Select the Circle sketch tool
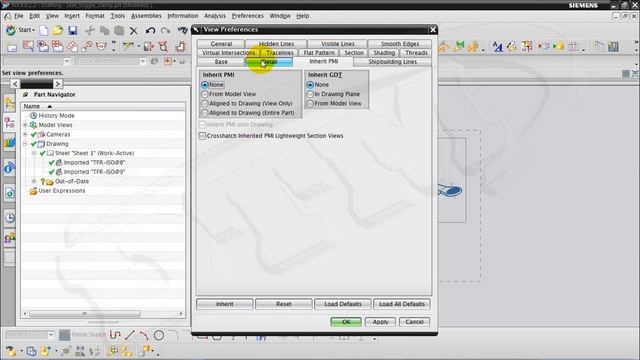Viewport: 640px width, 360px height. coord(159,335)
